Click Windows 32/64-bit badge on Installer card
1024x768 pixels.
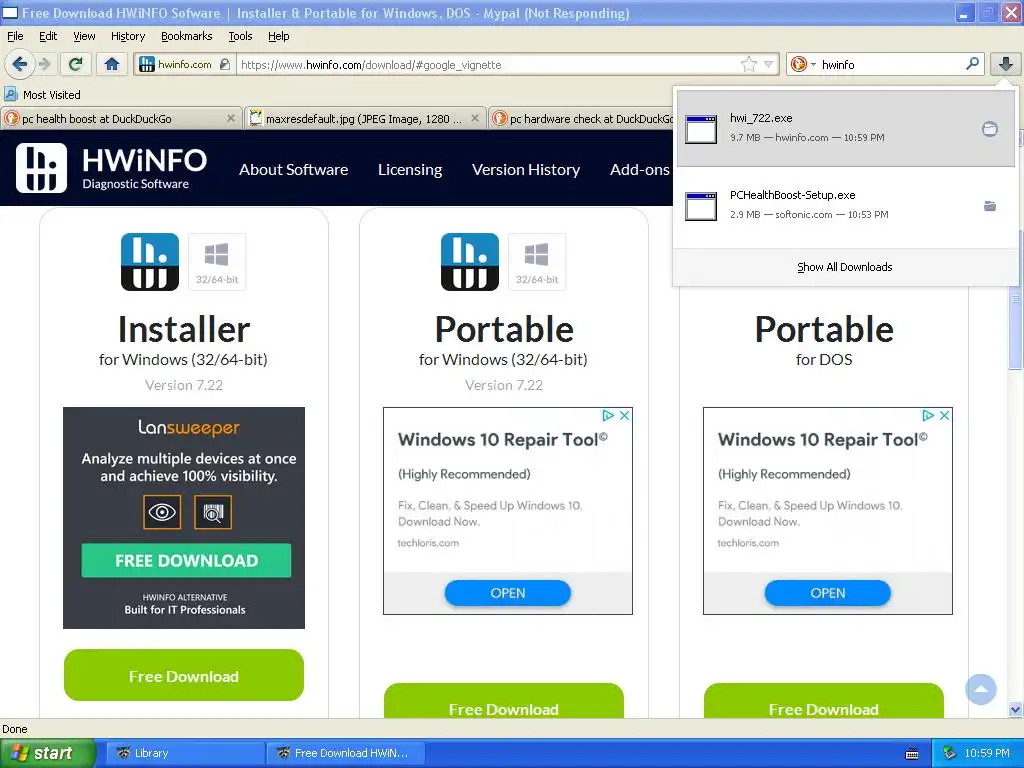217,262
